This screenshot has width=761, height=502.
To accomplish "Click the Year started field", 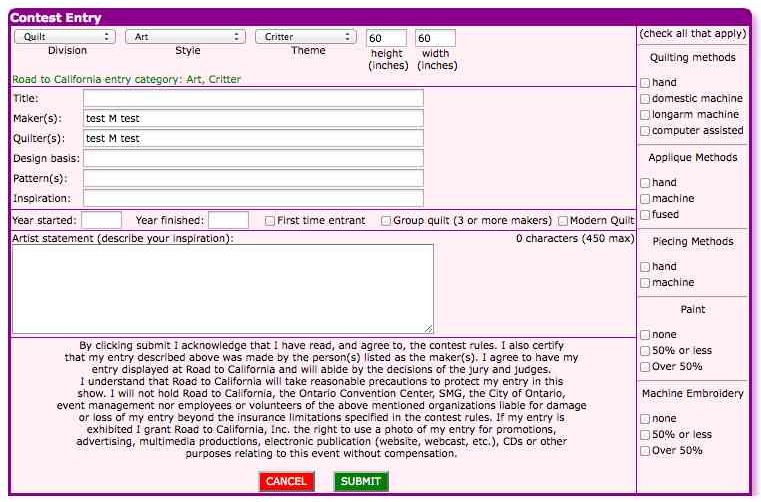I will [101, 220].
